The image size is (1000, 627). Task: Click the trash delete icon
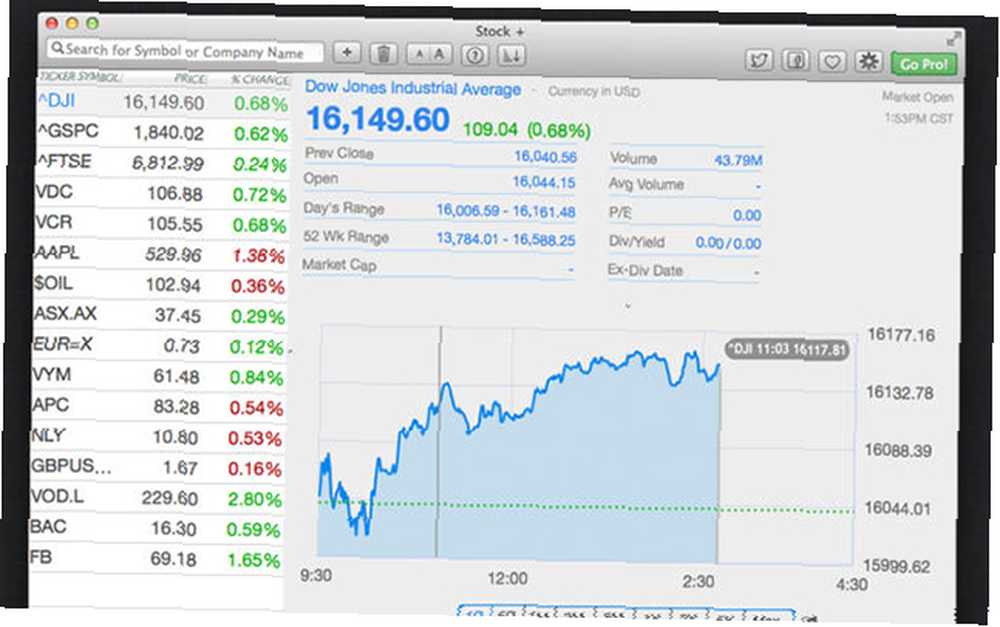(x=383, y=54)
